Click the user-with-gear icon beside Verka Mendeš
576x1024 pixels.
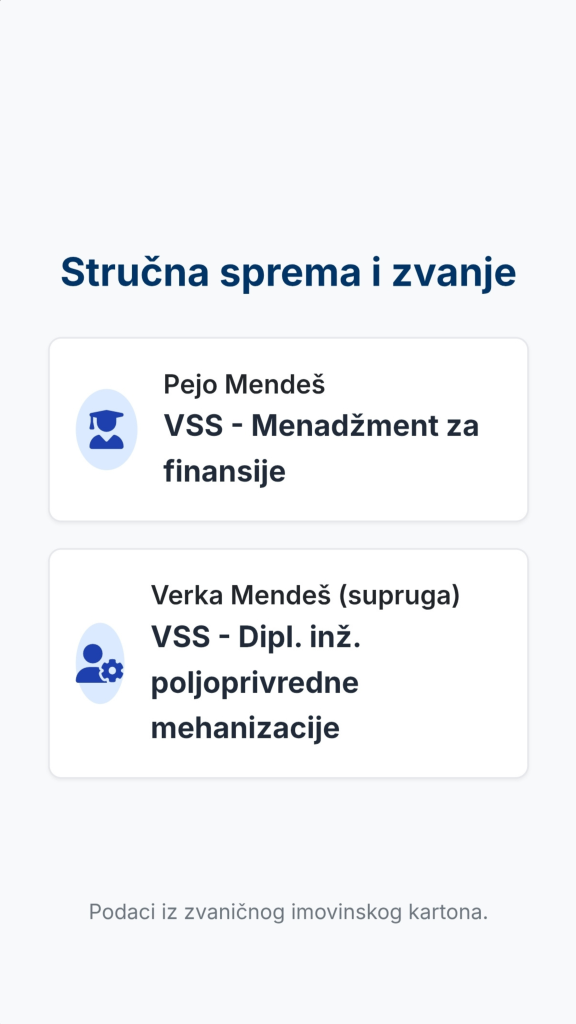pos(99,664)
